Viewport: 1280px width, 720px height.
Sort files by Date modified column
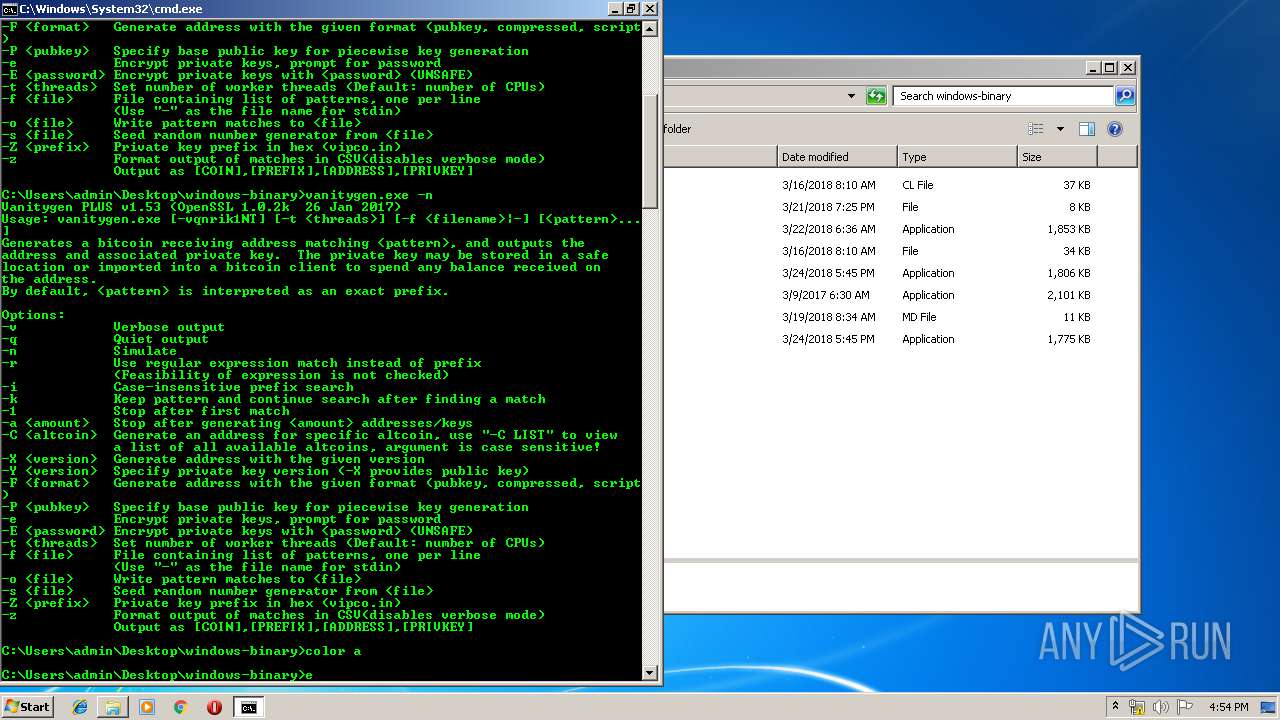click(x=837, y=157)
